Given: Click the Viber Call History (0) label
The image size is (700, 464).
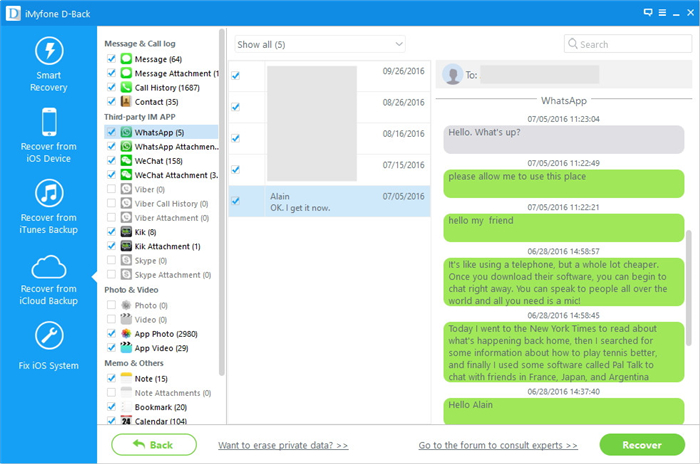Looking at the screenshot, I should (171, 204).
